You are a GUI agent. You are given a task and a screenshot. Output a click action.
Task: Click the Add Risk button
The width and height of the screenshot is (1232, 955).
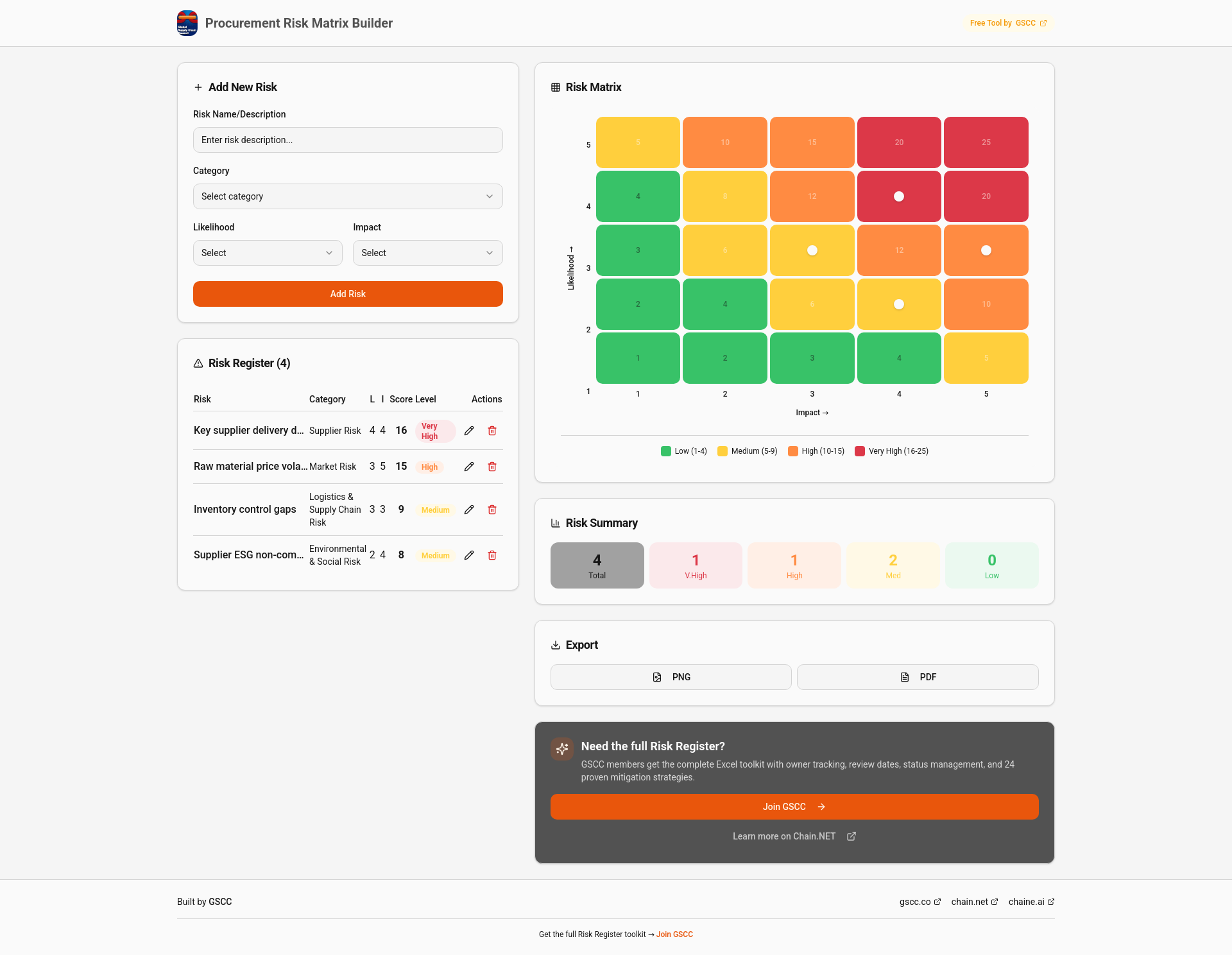348,294
